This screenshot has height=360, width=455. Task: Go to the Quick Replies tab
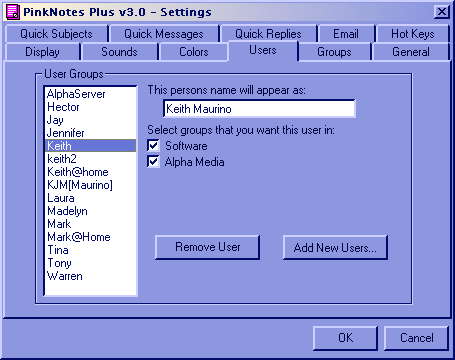pyautogui.click(x=268, y=34)
